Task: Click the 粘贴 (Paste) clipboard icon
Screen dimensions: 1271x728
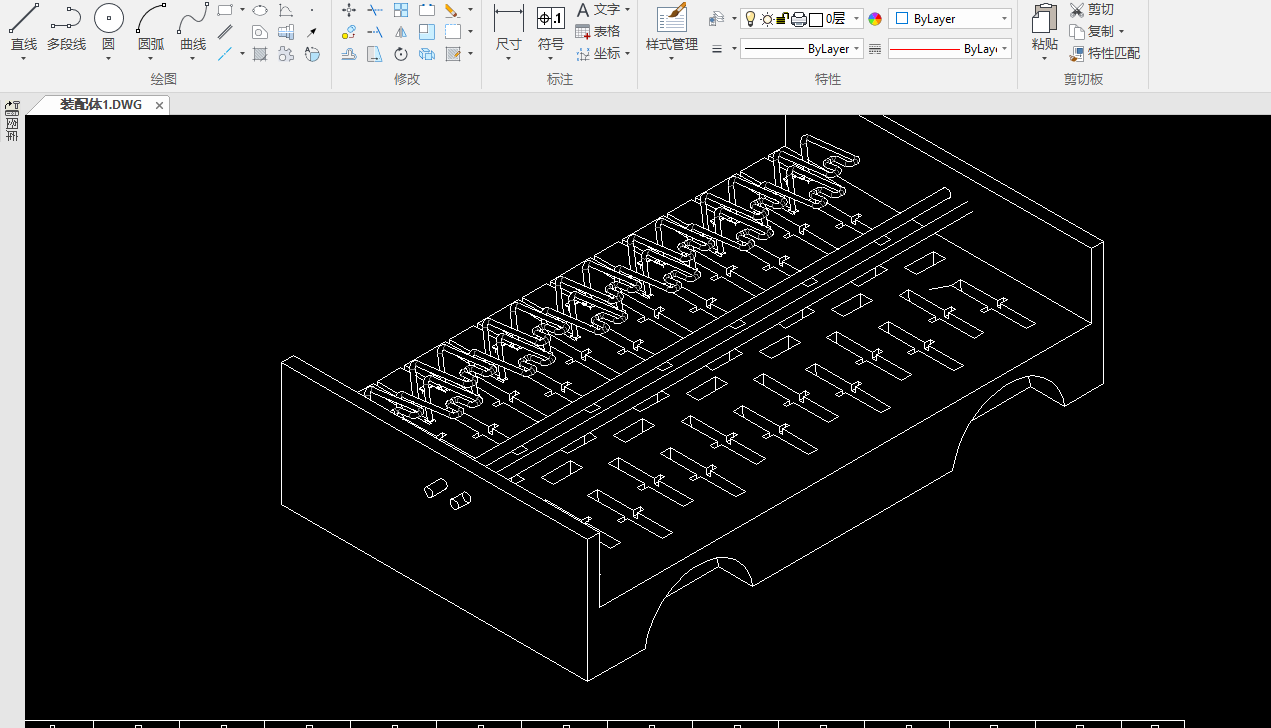Action: coord(1044,19)
